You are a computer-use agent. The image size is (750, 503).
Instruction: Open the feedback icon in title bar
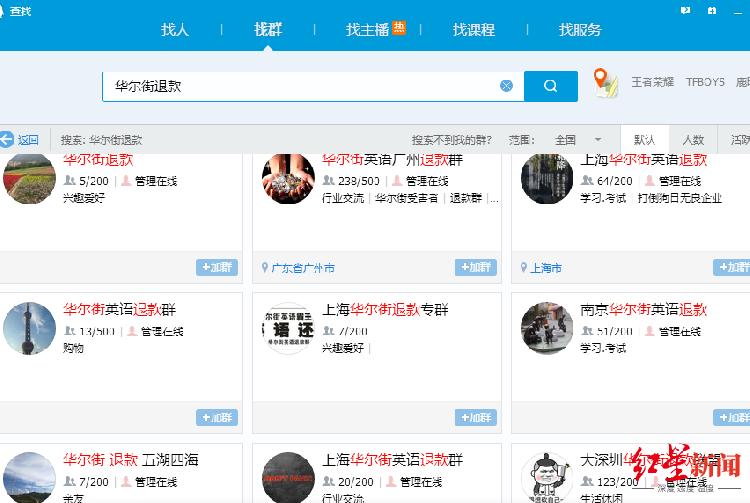click(x=685, y=10)
